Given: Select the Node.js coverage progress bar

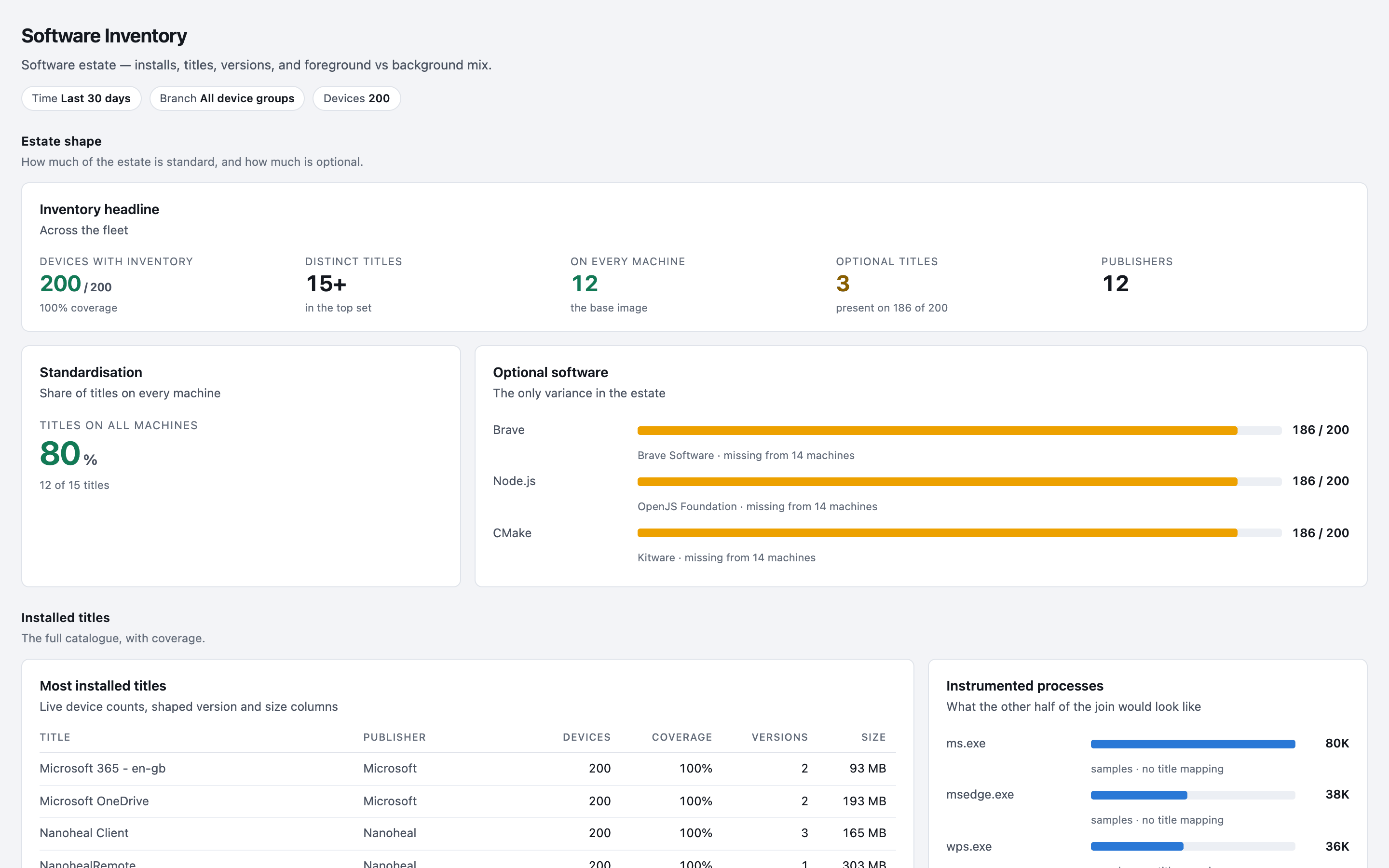Looking at the screenshot, I should tap(959, 482).
